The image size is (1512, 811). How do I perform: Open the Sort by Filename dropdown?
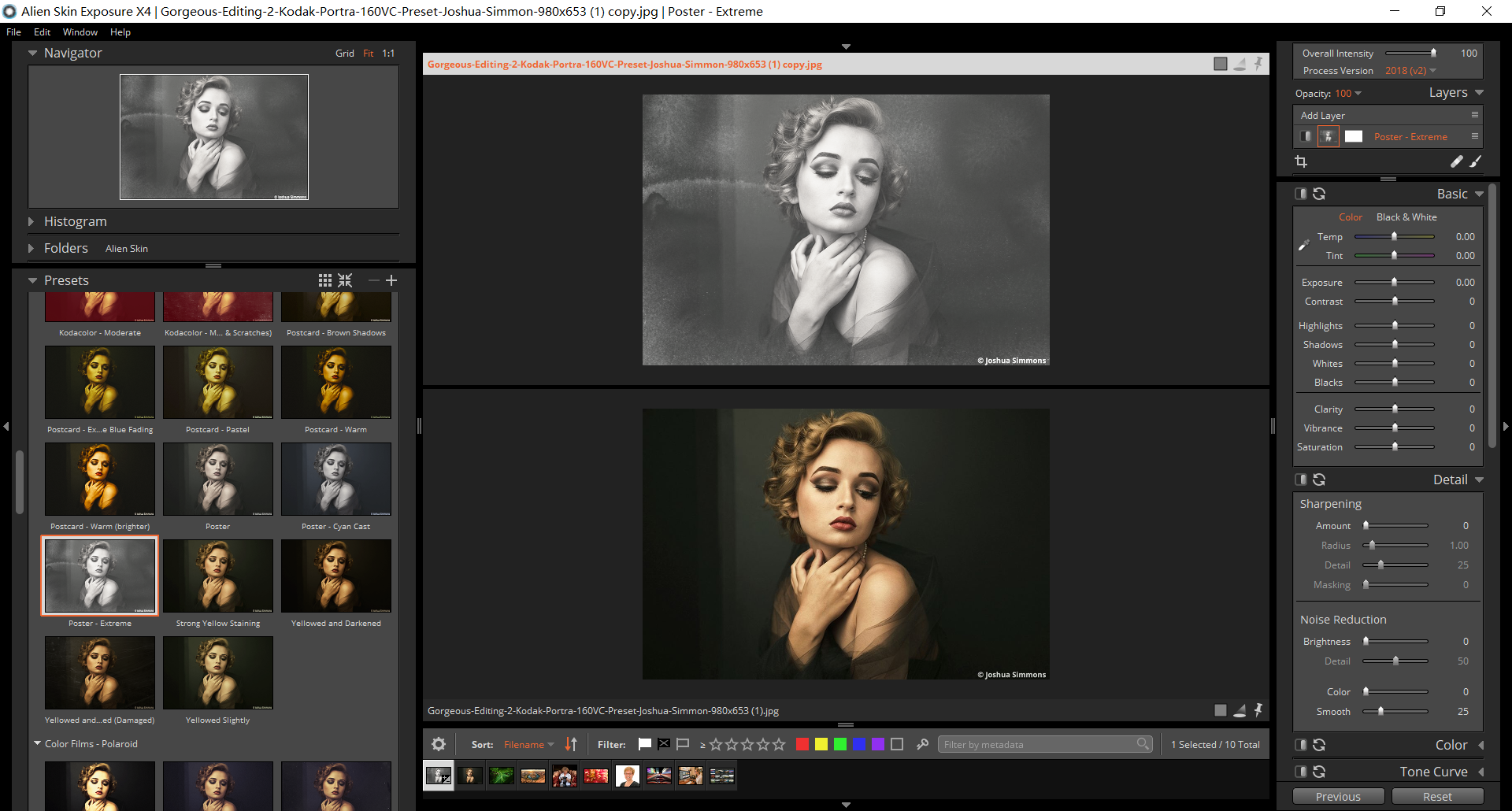pyautogui.click(x=528, y=744)
